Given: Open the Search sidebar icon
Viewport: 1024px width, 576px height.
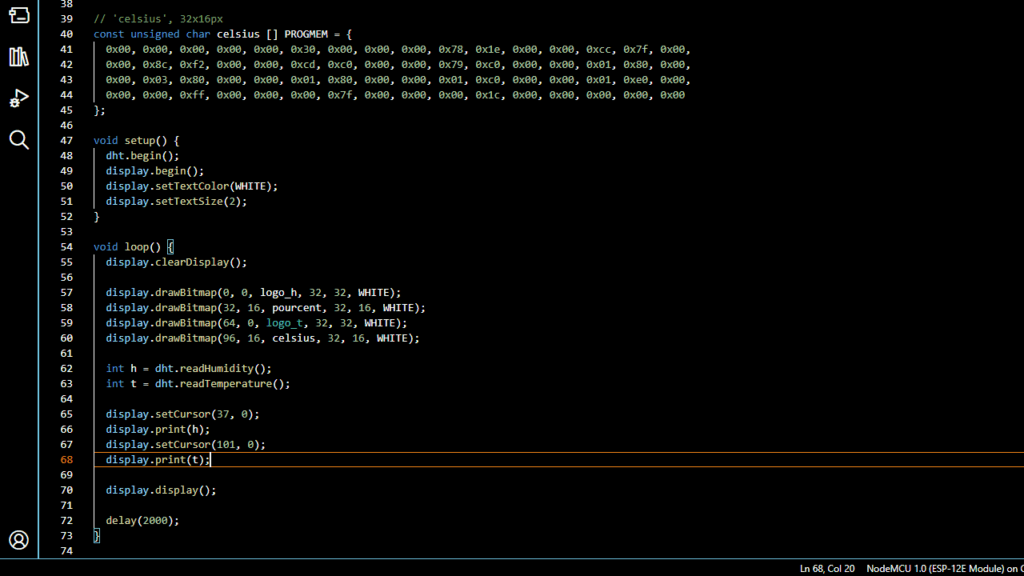Looking at the screenshot, I should pyautogui.click(x=19, y=140).
